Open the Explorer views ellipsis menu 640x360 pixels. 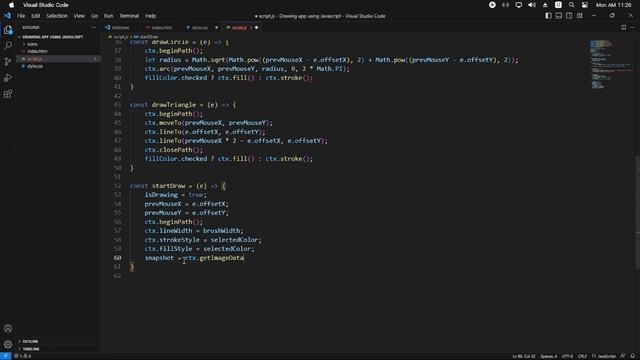[x=93, y=27]
